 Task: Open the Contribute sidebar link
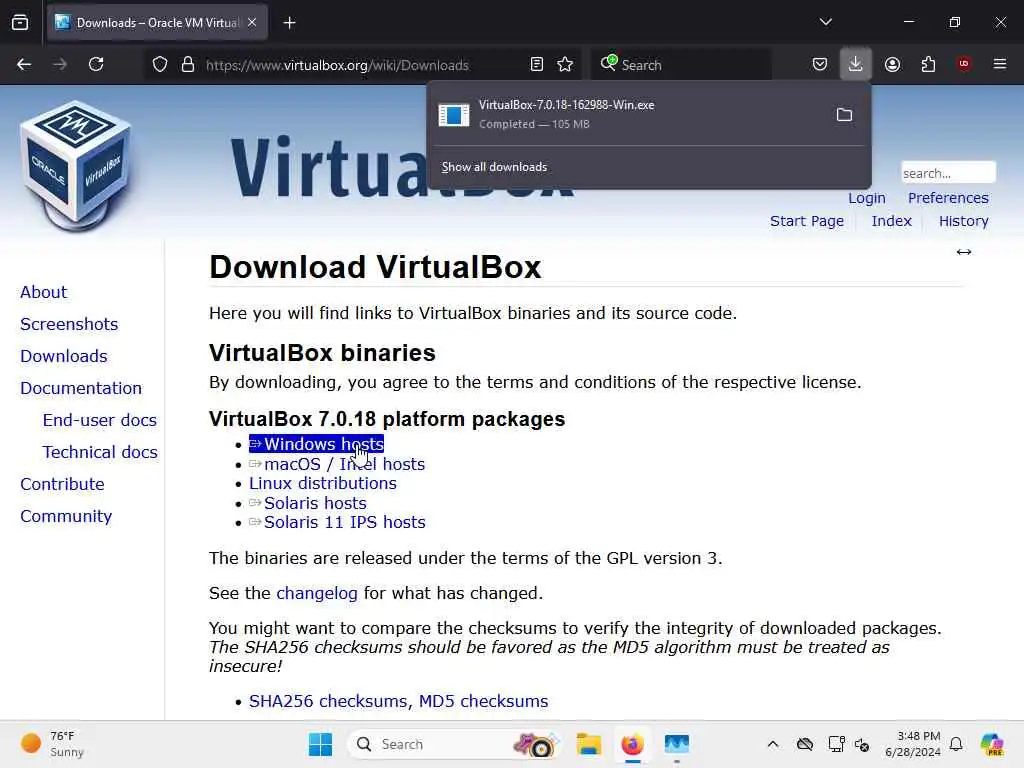coord(62,484)
